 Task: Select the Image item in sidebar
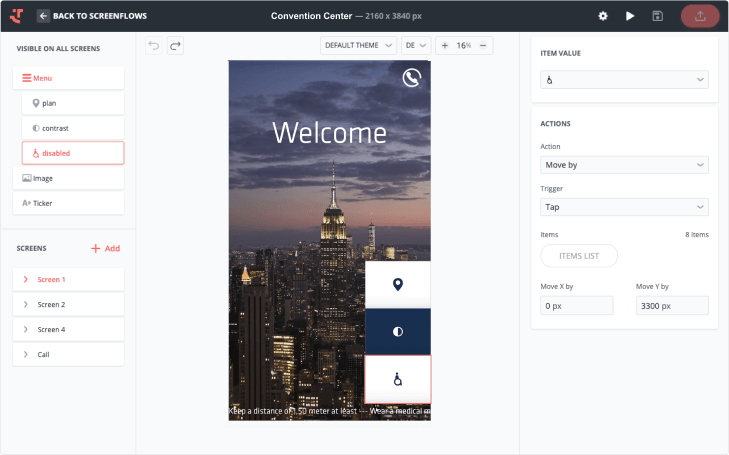click(x=68, y=178)
